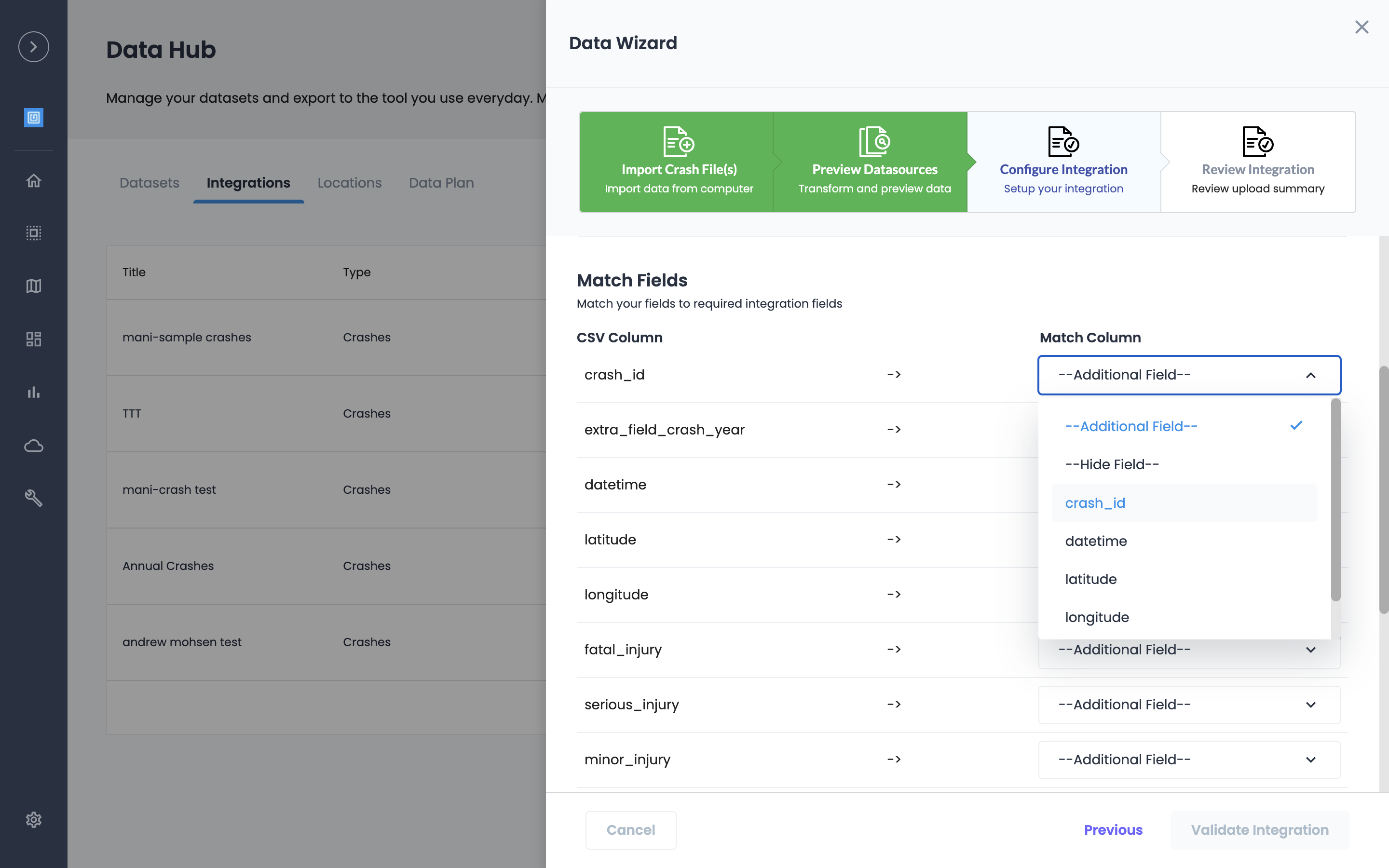This screenshot has height=868, width=1389.
Task: Go to the Import Crash File(s) step
Action: pyautogui.click(x=679, y=162)
